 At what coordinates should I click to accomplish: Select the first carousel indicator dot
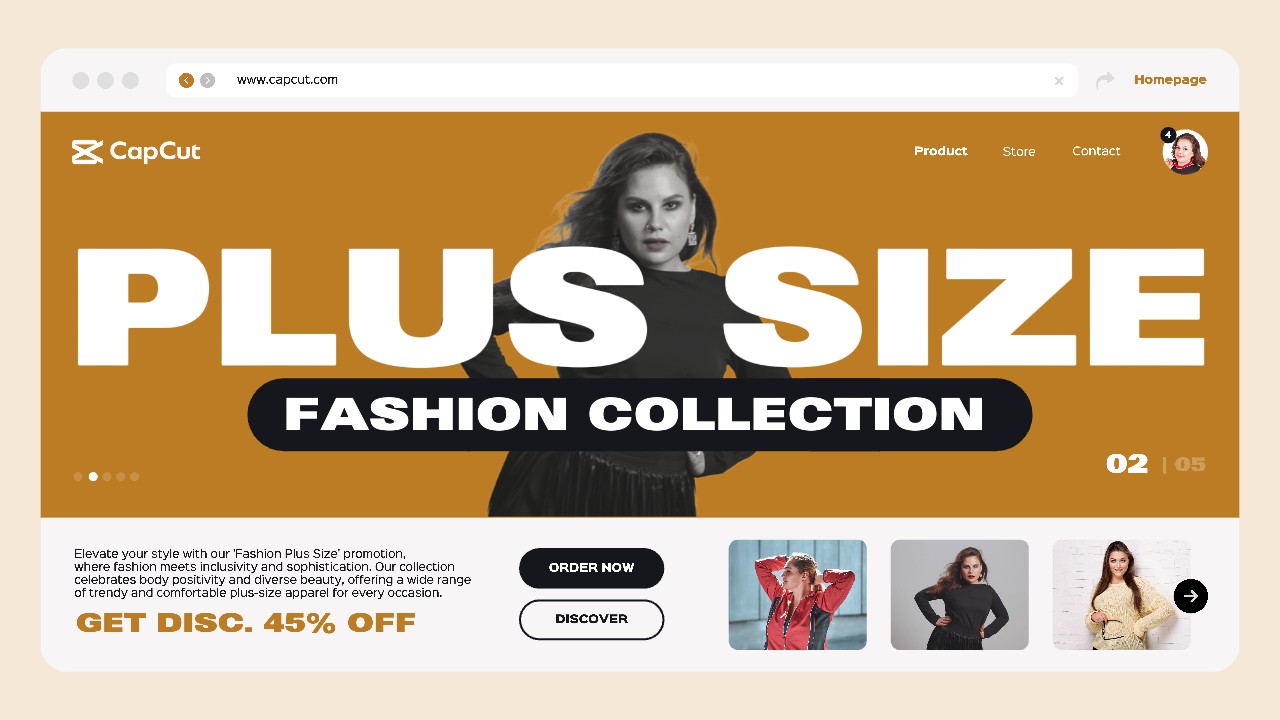pos(78,476)
